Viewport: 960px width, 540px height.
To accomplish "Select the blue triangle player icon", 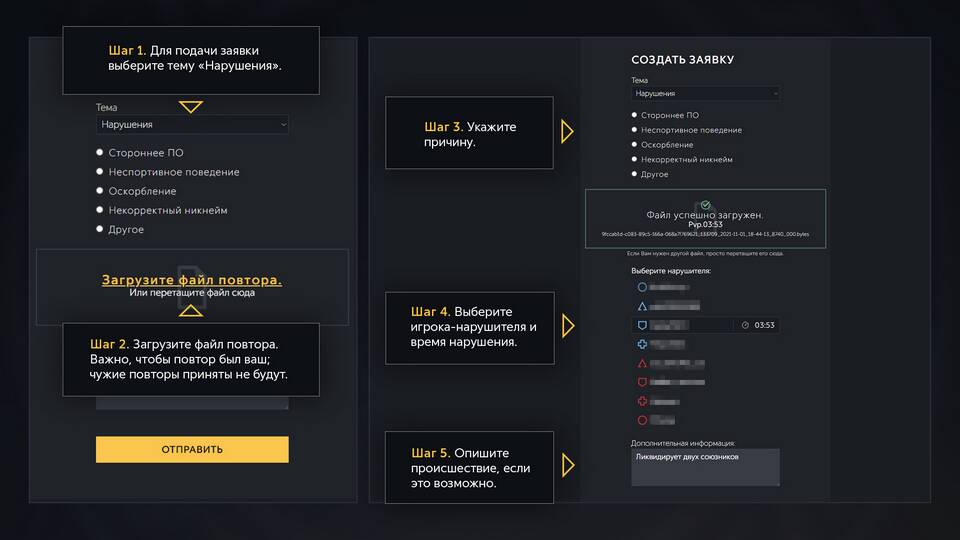I will click(x=642, y=306).
